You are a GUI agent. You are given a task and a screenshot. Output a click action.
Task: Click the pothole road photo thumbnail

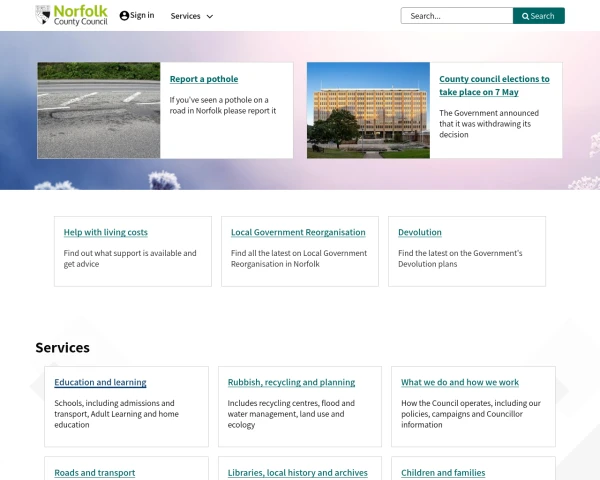[99, 111]
